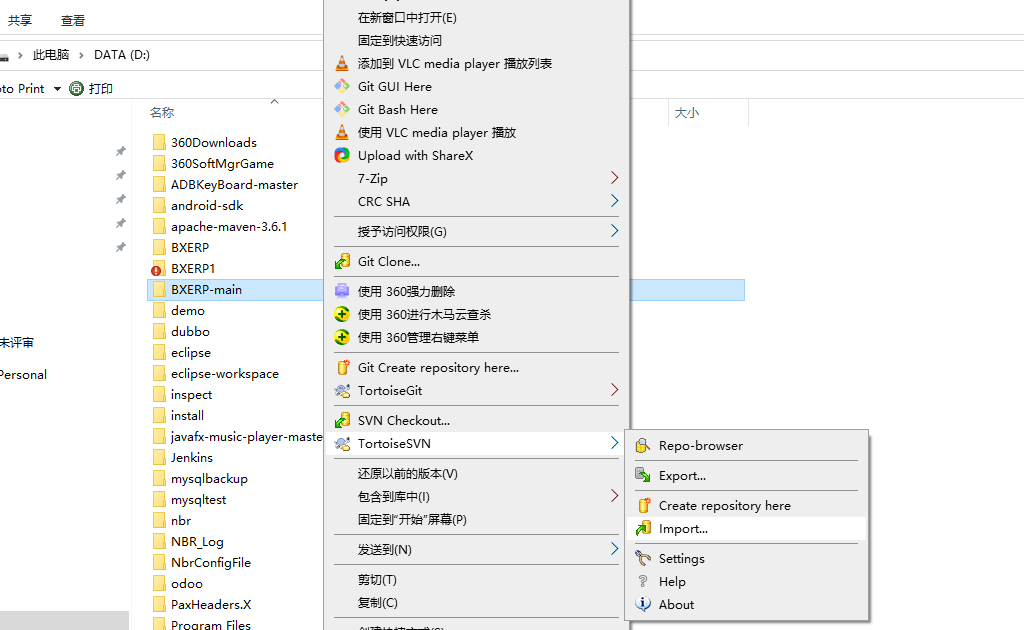Click the Jenkins folder icon

(159, 458)
